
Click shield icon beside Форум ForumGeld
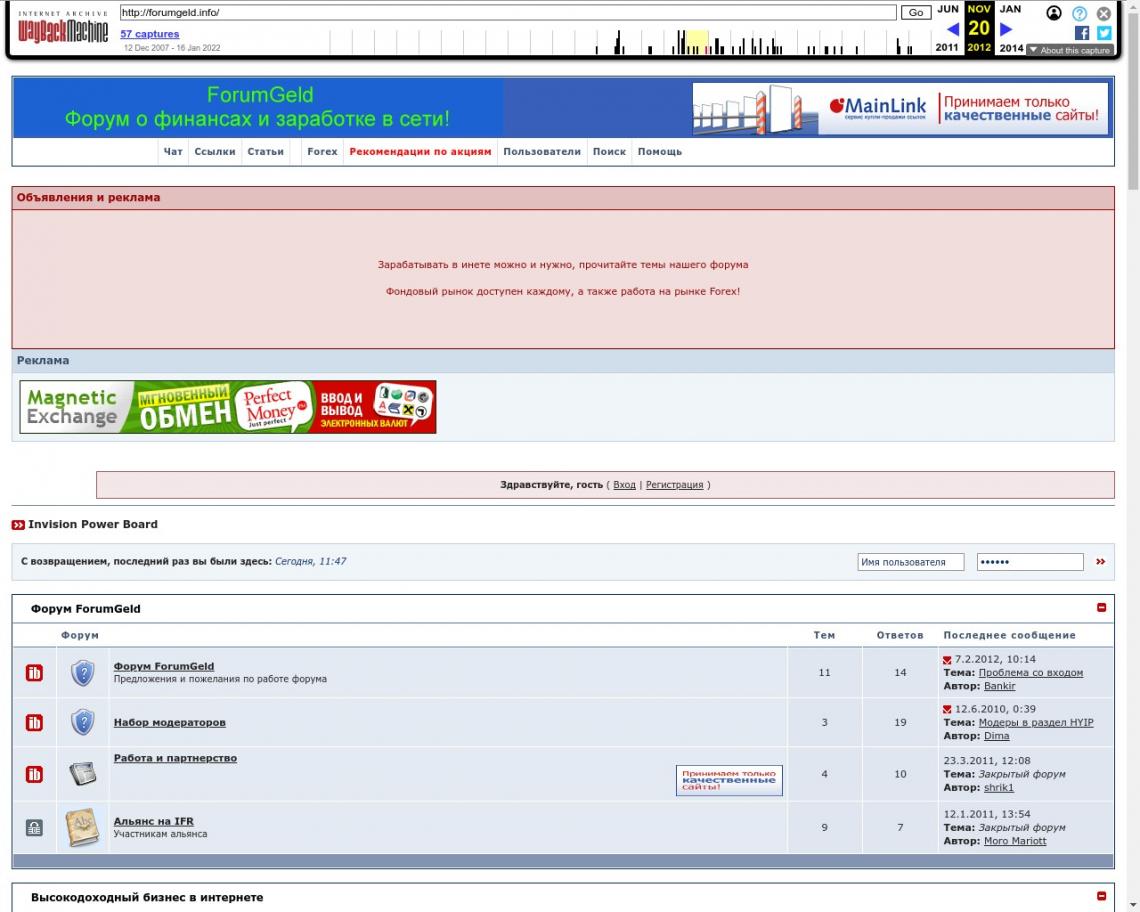click(x=83, y=673)
